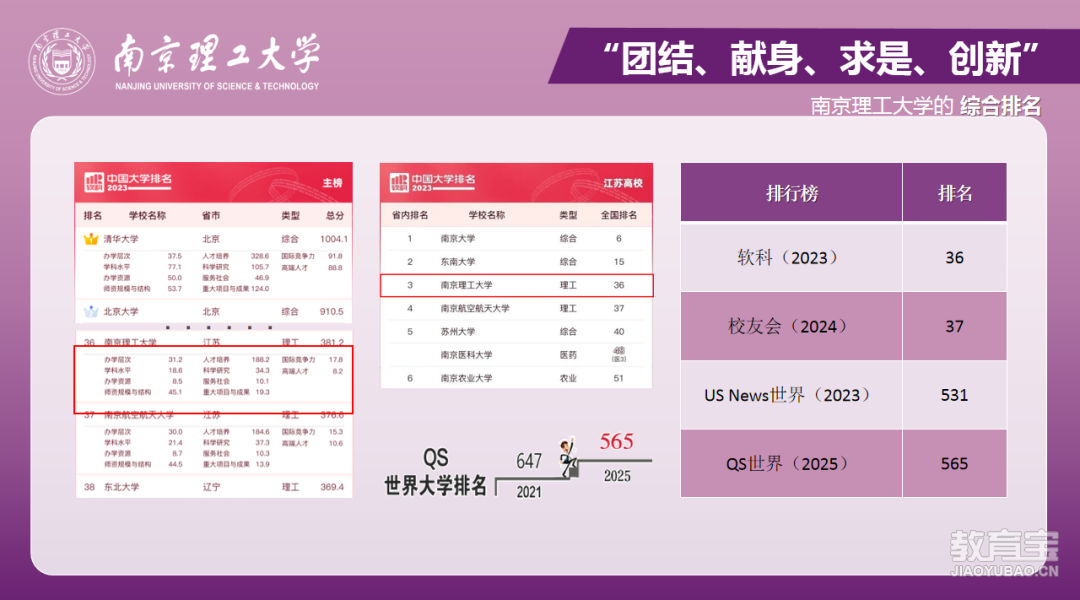Click the red 565 in the QS graphic

point(616,441)
